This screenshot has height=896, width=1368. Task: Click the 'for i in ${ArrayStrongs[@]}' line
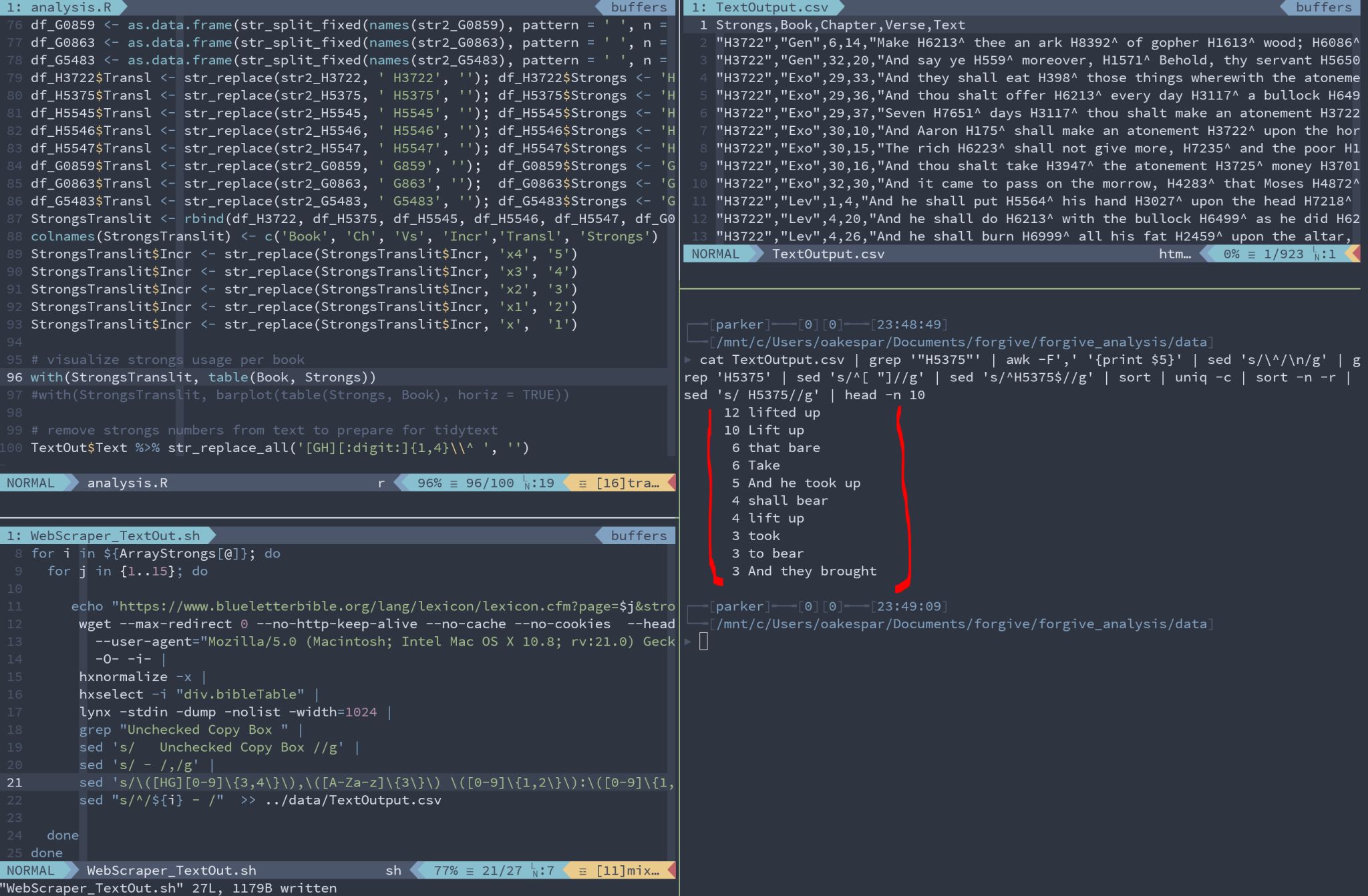[x=156, y=553]
